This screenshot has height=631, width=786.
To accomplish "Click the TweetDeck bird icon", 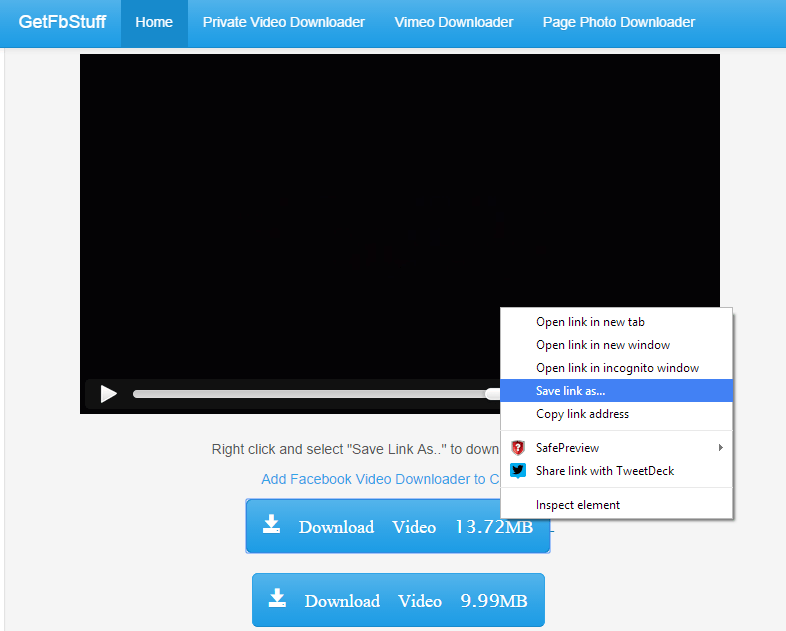I will pos(518,471).
